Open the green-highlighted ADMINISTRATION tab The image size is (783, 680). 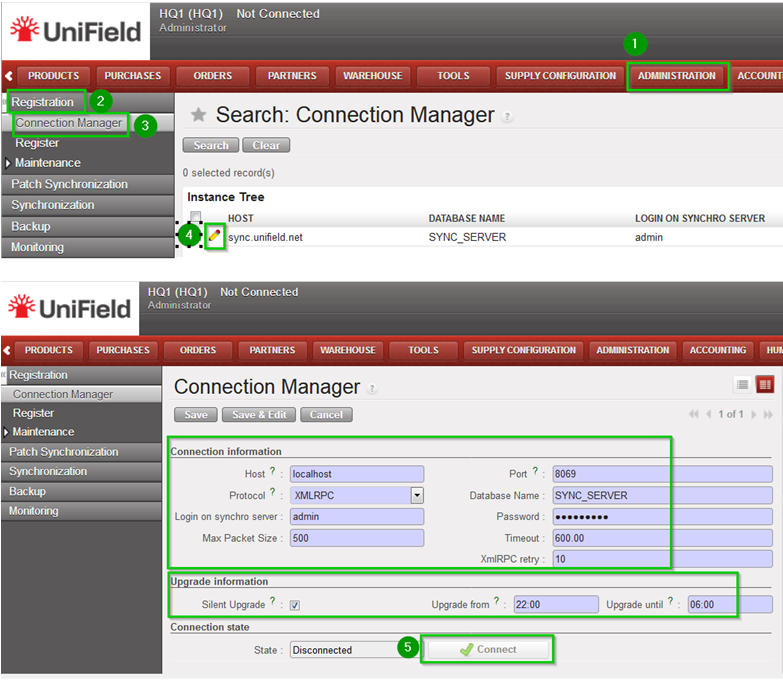click(x=677, y=76)
